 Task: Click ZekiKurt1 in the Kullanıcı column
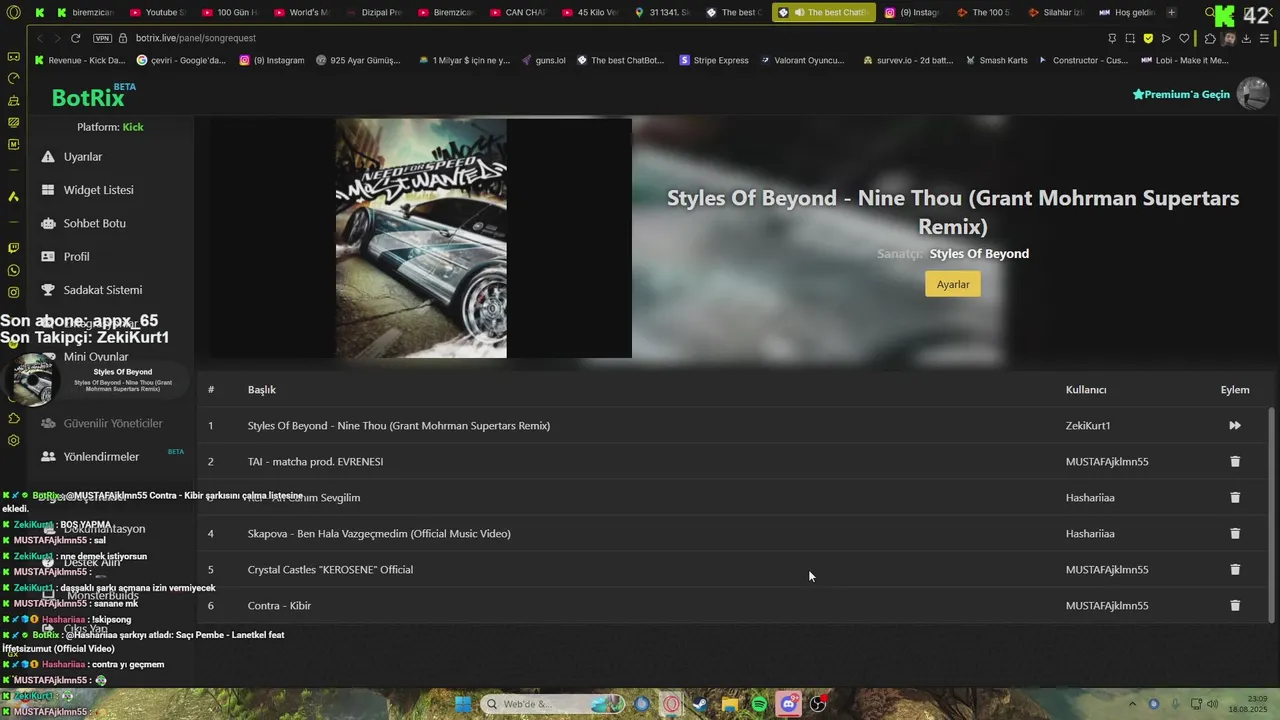click(1088, 426)
